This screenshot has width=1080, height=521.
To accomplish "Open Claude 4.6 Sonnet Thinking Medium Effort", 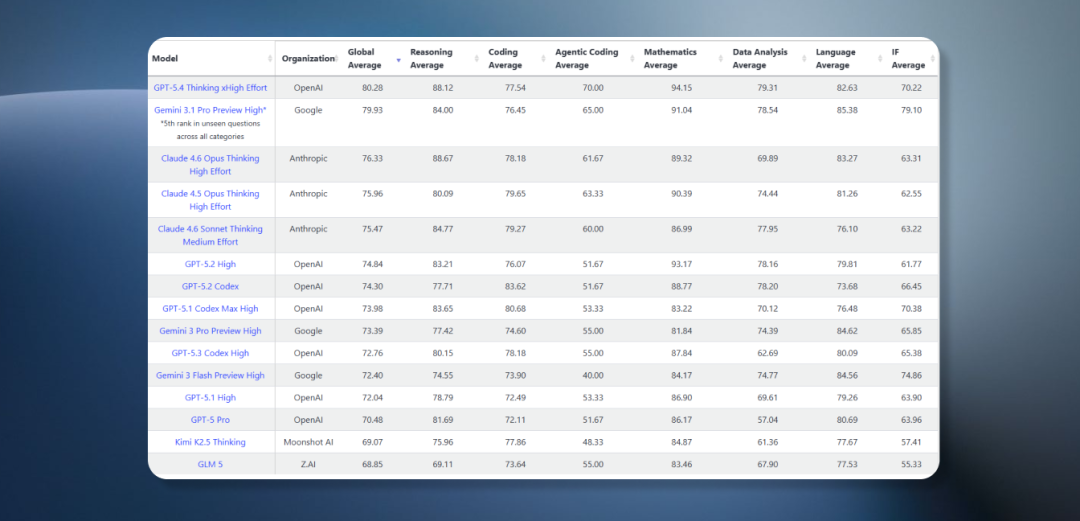I will click(x=210, y=235).
